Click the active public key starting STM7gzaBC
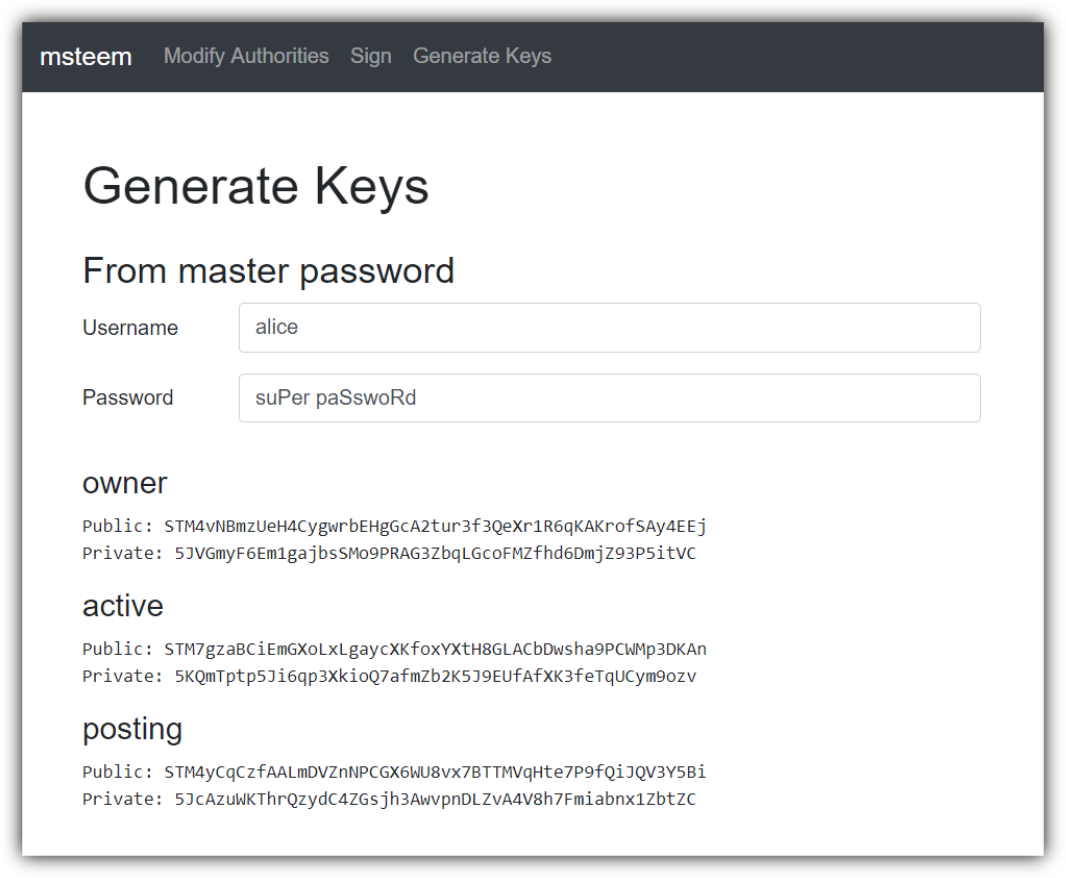The image size is (1066, 878). point(435,649)
